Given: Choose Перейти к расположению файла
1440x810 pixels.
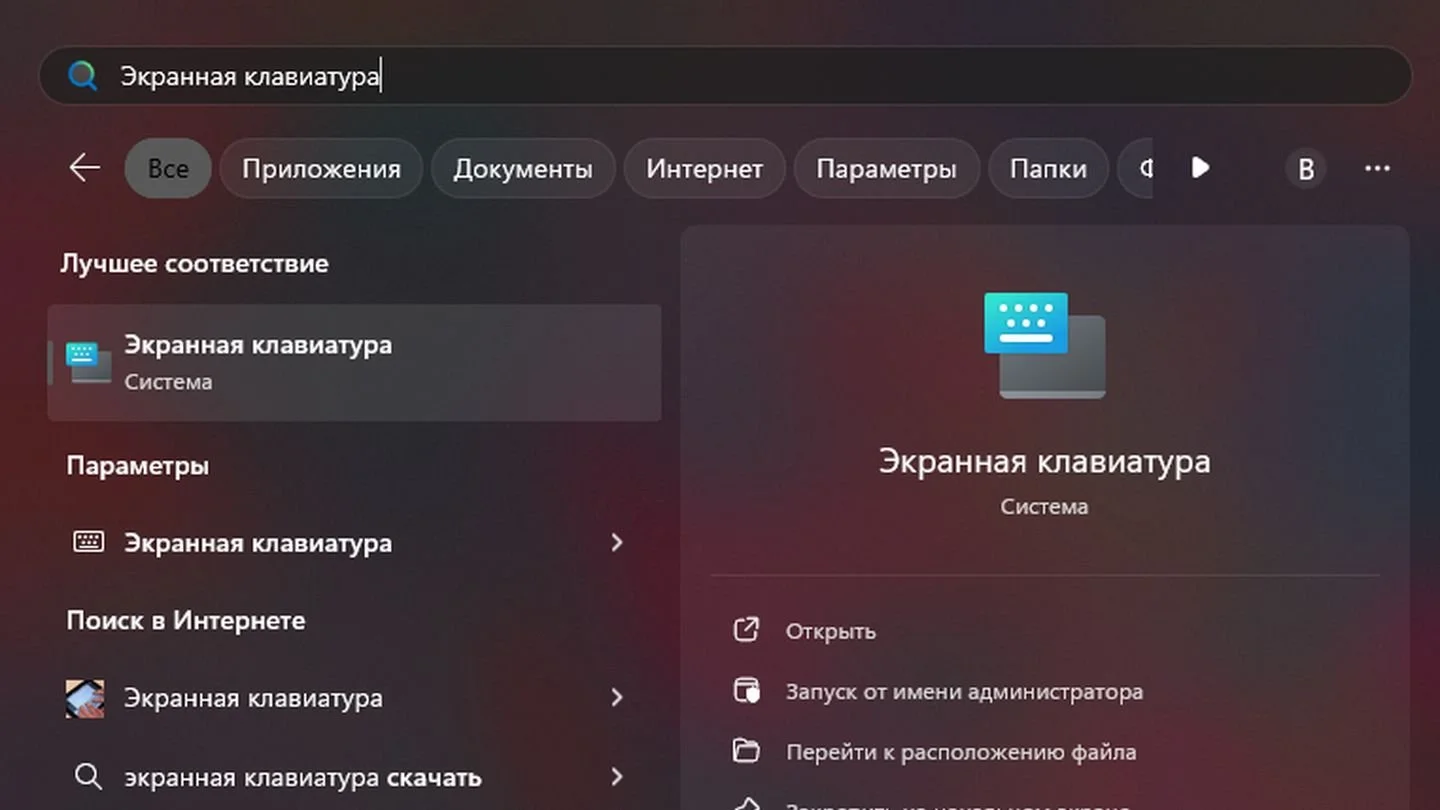Looking at the screenshot, I should [x=961, y=752].
